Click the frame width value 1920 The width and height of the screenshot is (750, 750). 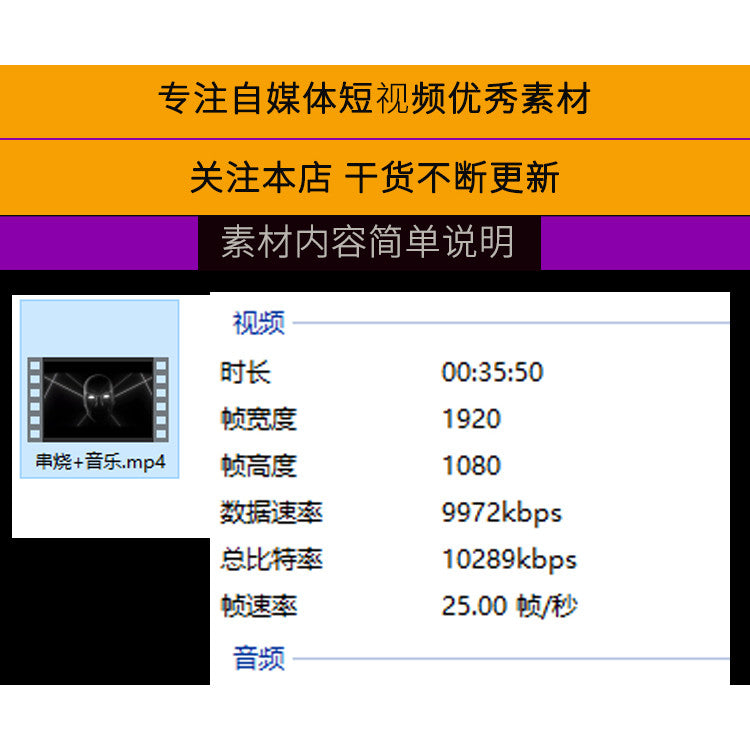click(x=471, y=419)
